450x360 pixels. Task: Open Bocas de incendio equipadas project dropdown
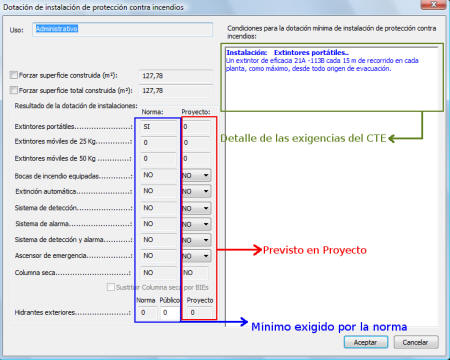point(197,175)
